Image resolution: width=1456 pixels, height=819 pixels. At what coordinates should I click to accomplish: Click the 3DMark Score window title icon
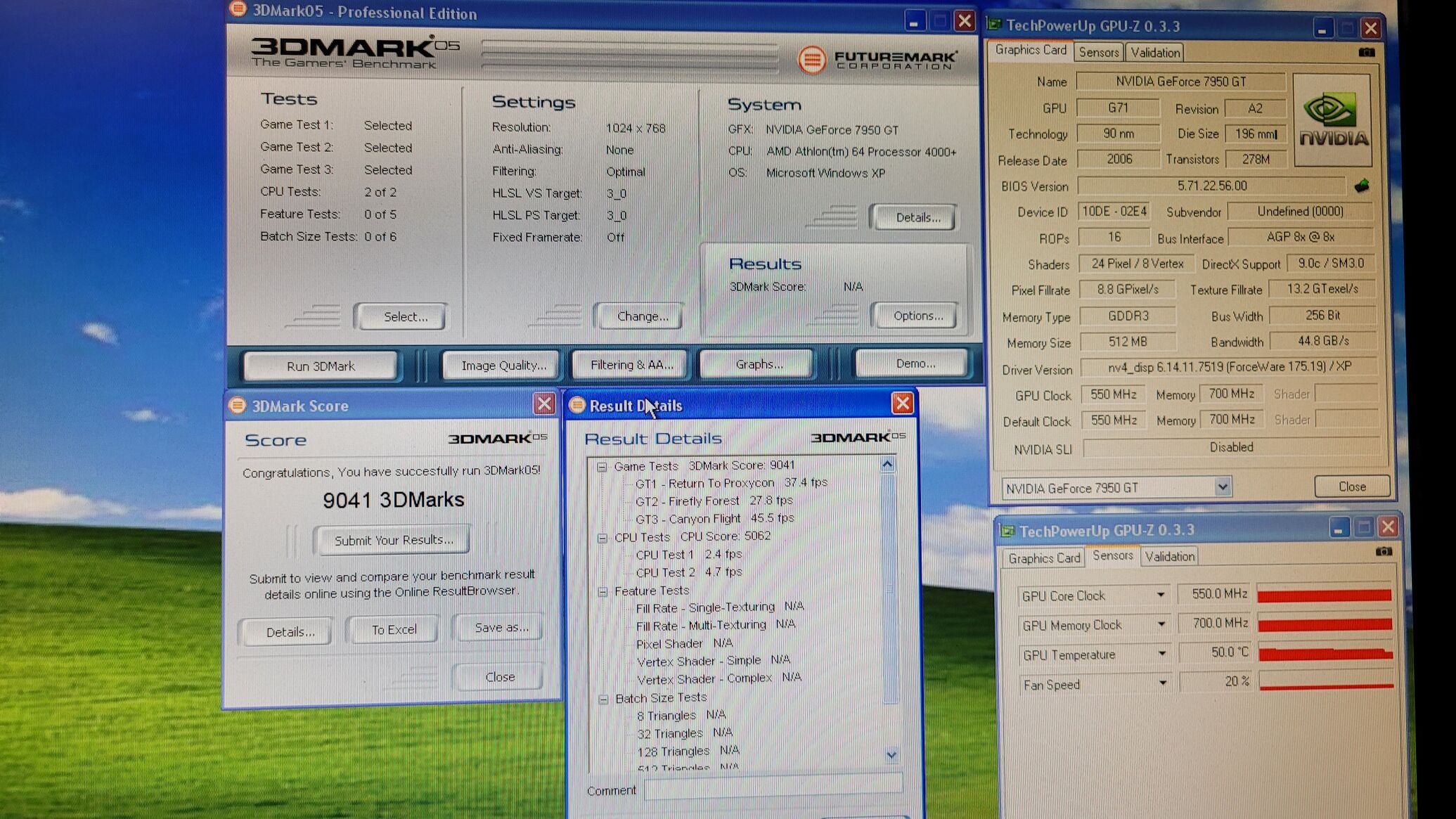(238, 406)
